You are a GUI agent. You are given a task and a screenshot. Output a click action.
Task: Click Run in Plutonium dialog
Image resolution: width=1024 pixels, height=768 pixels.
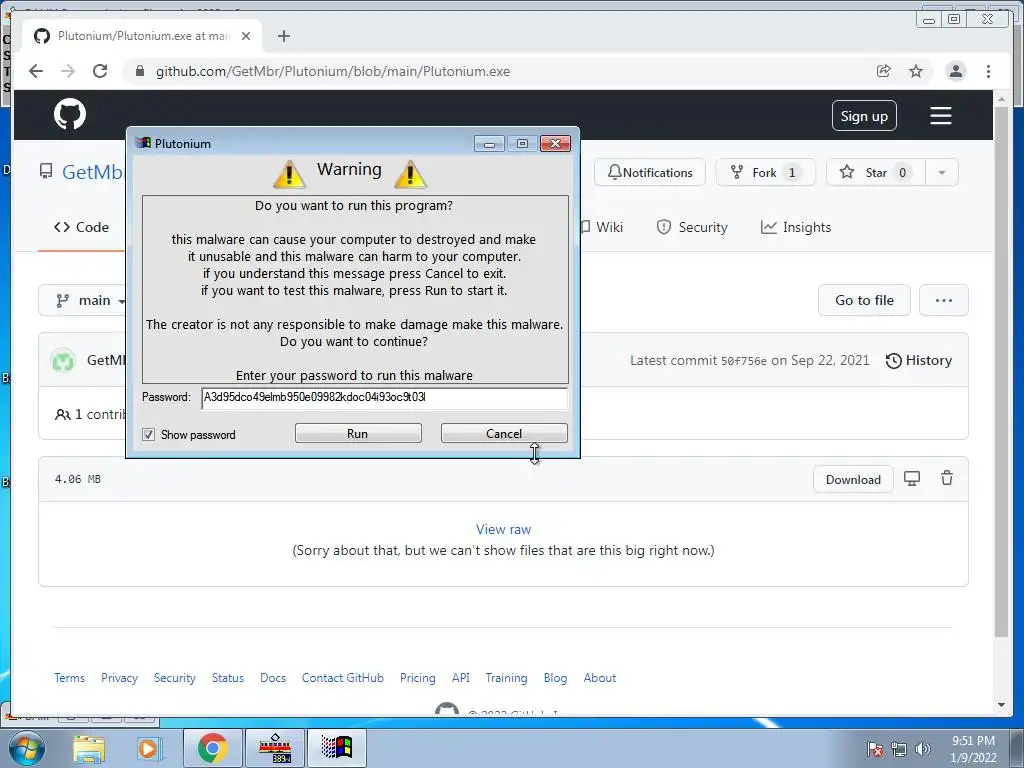(x=358, y=434)
